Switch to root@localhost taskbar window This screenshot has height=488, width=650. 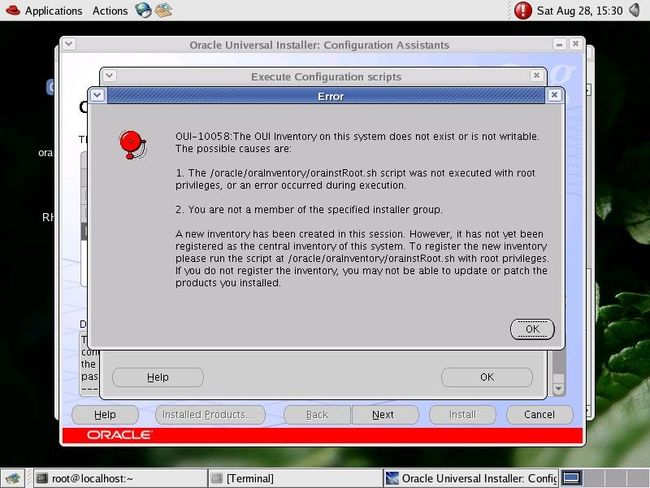point(120,478)
